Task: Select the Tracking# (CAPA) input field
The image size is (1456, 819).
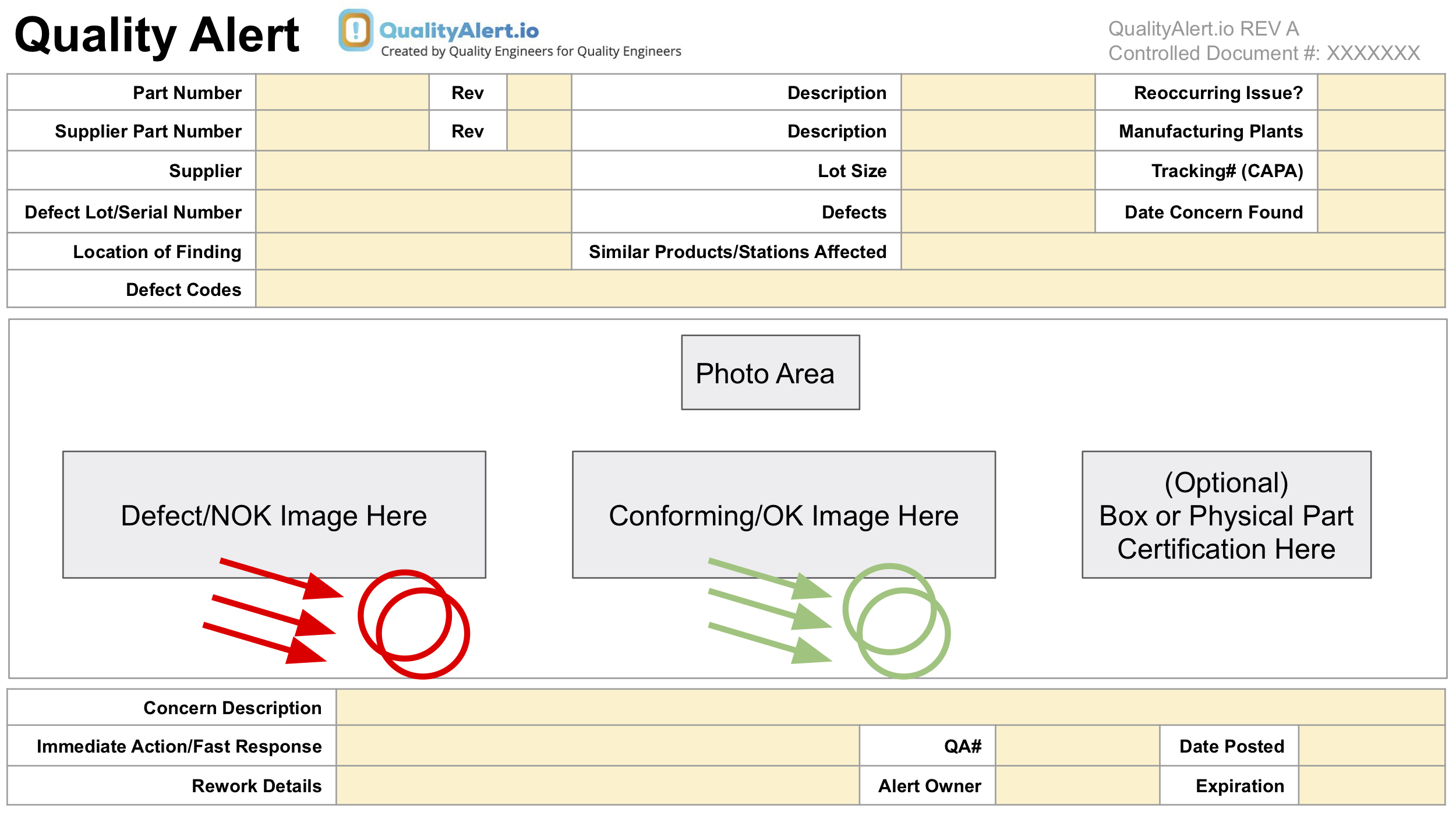Action: coord(1381,171)
